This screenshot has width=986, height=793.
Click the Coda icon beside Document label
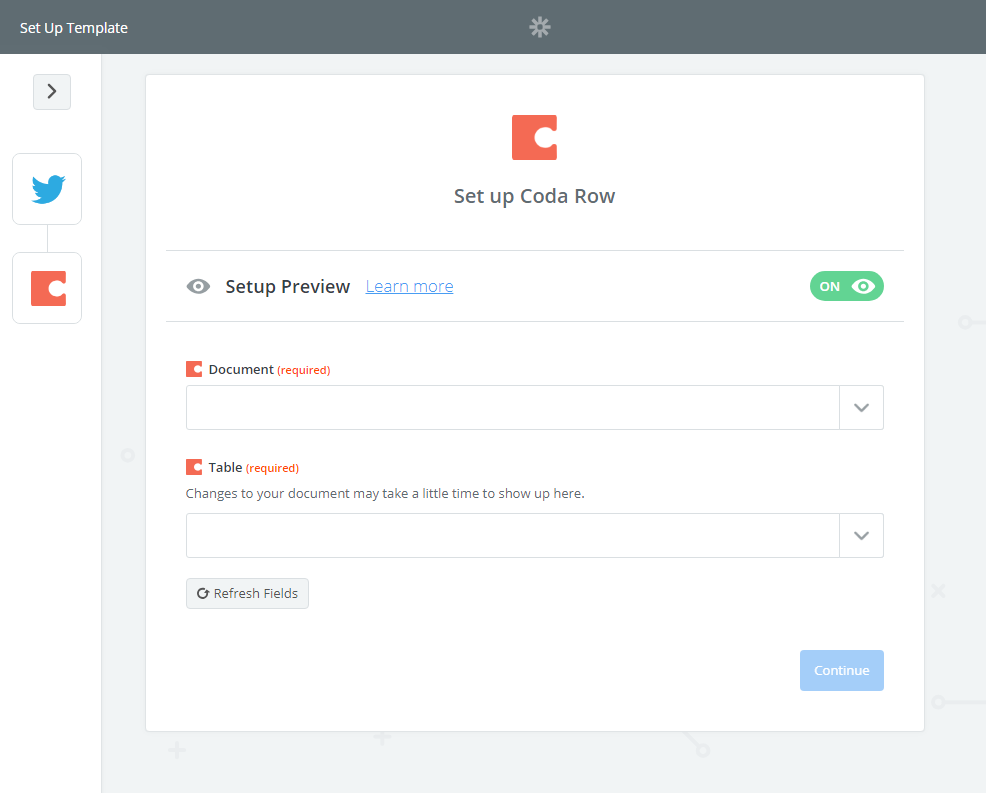tap(194, 369)
